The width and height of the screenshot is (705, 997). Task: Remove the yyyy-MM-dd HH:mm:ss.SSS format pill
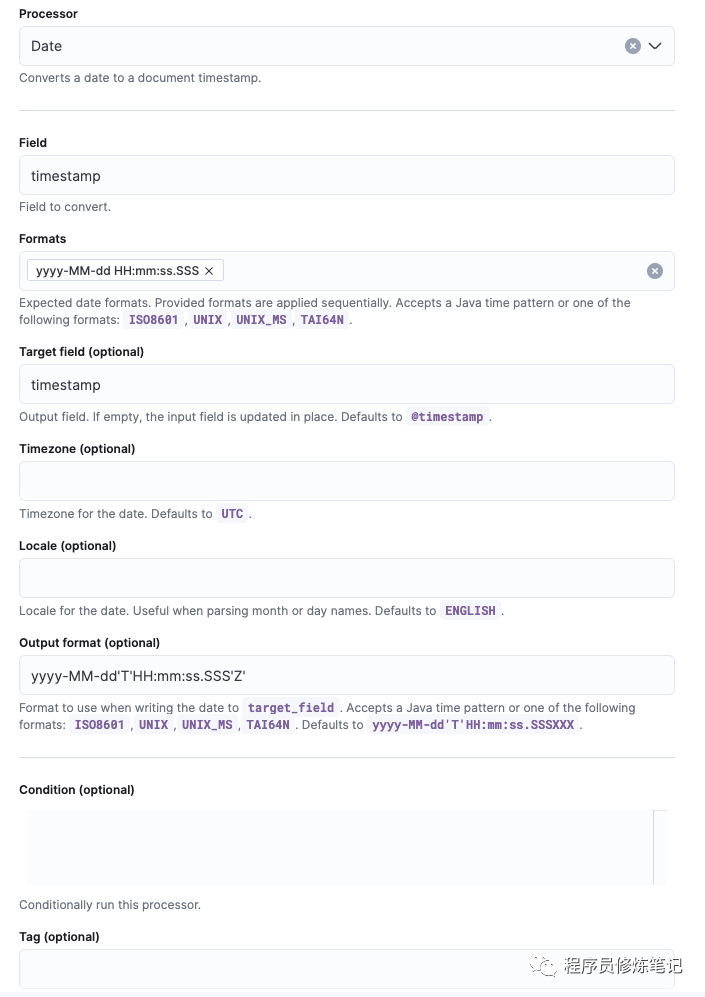pyautogui.click(x=209, y=271)
